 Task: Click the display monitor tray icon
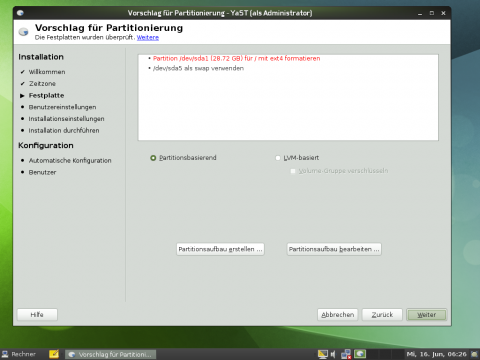(322, 354)
